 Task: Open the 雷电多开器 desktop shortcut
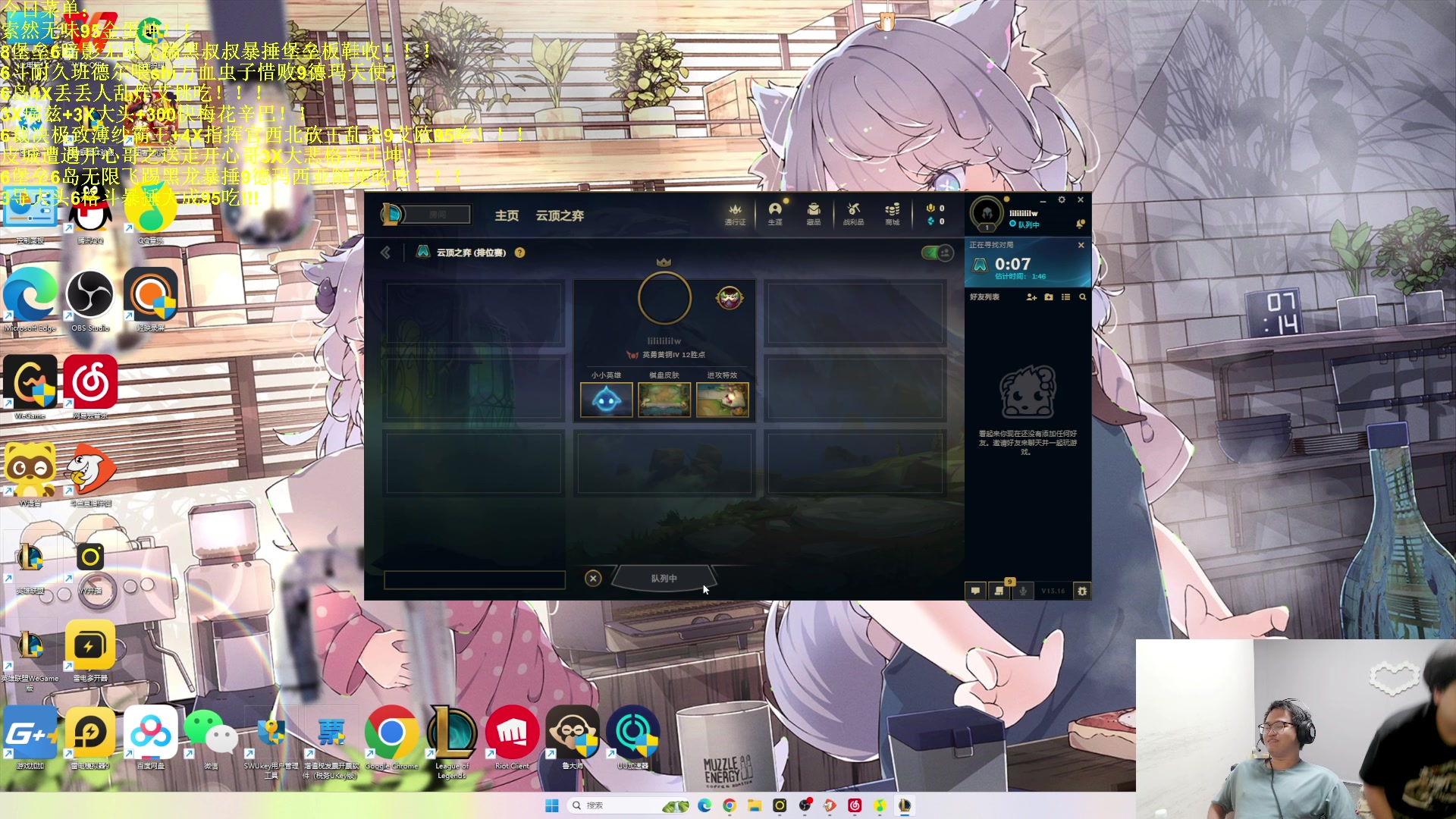pos(90,651)
